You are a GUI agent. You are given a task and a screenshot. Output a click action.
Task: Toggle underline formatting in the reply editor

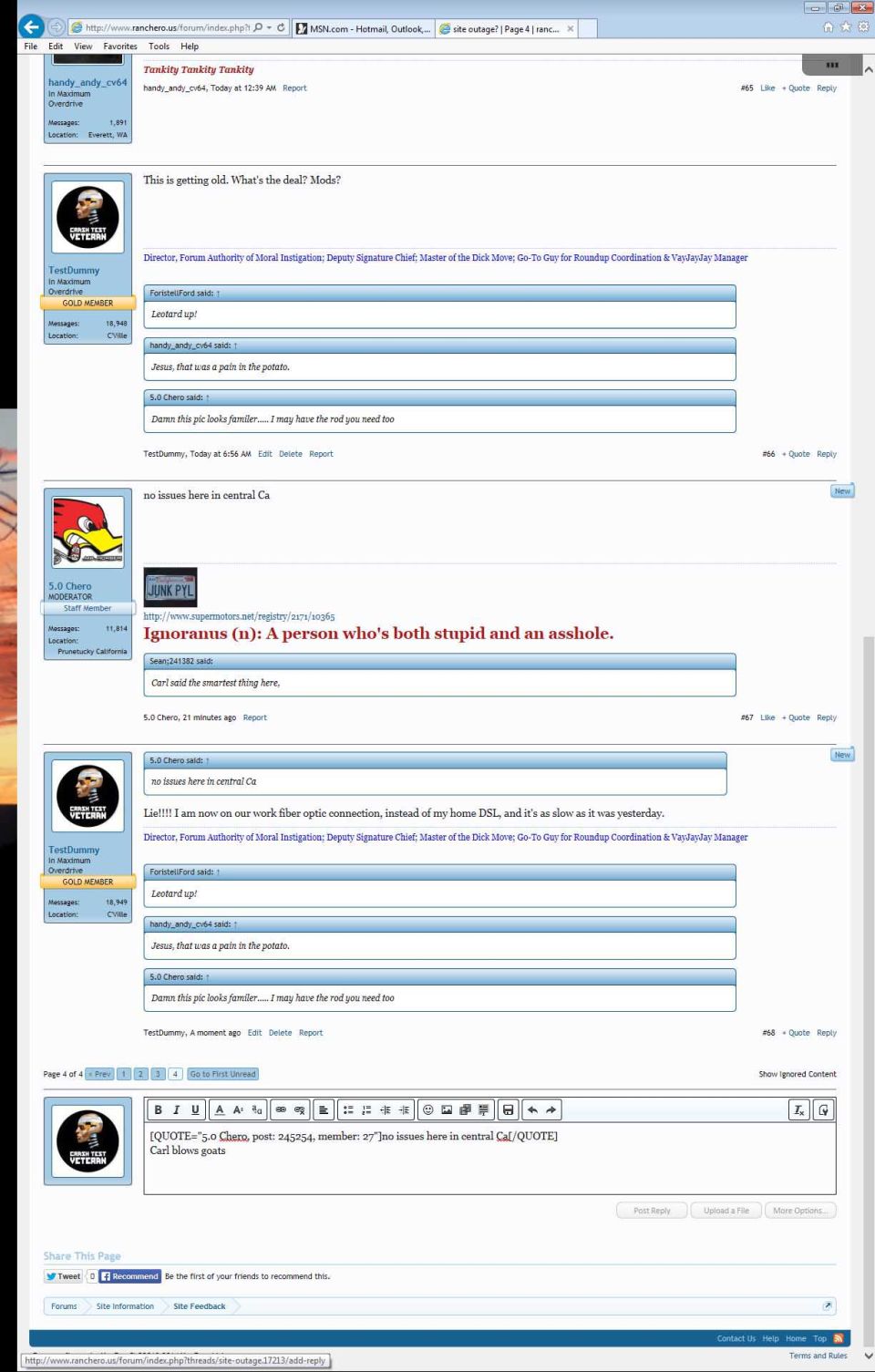195,1109
